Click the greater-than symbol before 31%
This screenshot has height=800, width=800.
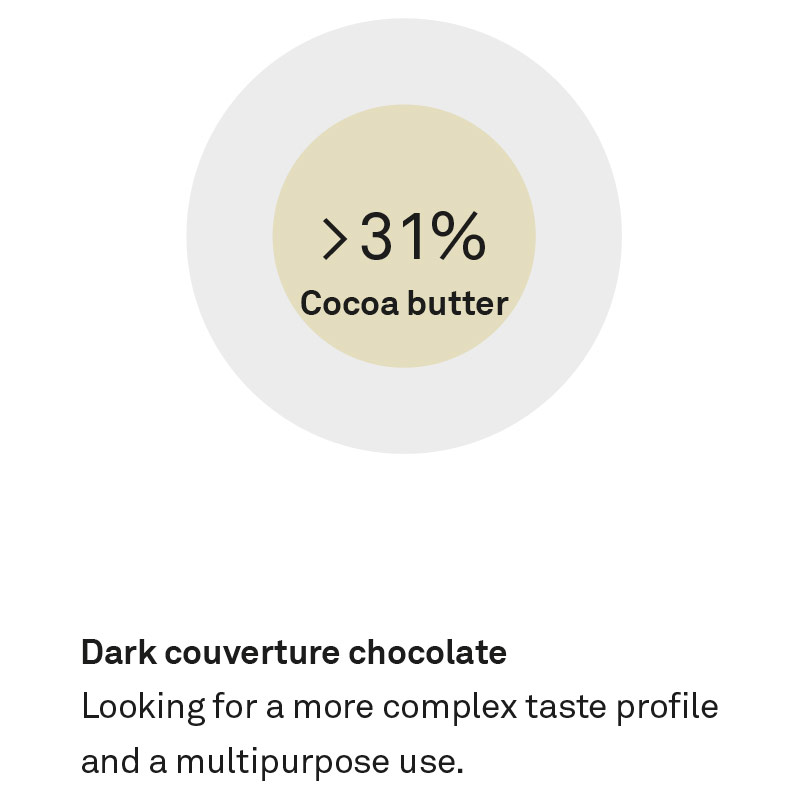(335, 238)
